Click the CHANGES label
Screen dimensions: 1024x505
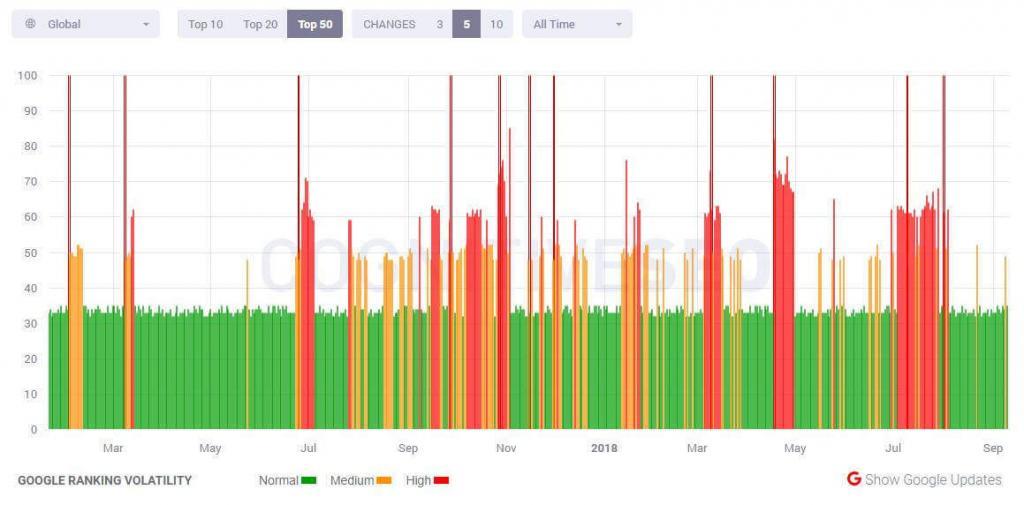tap(389, 24)
